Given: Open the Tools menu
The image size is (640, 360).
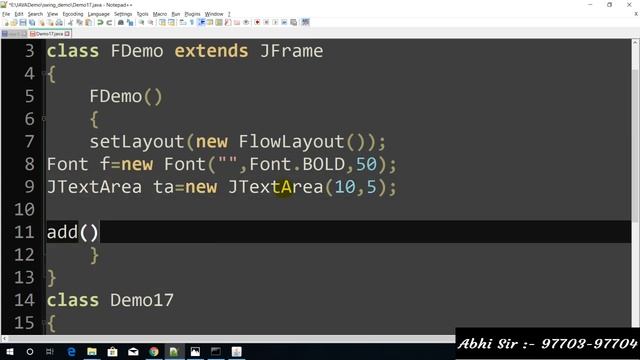Looking at the screenshot, I should pyautogui.click(x=142, y=14).
